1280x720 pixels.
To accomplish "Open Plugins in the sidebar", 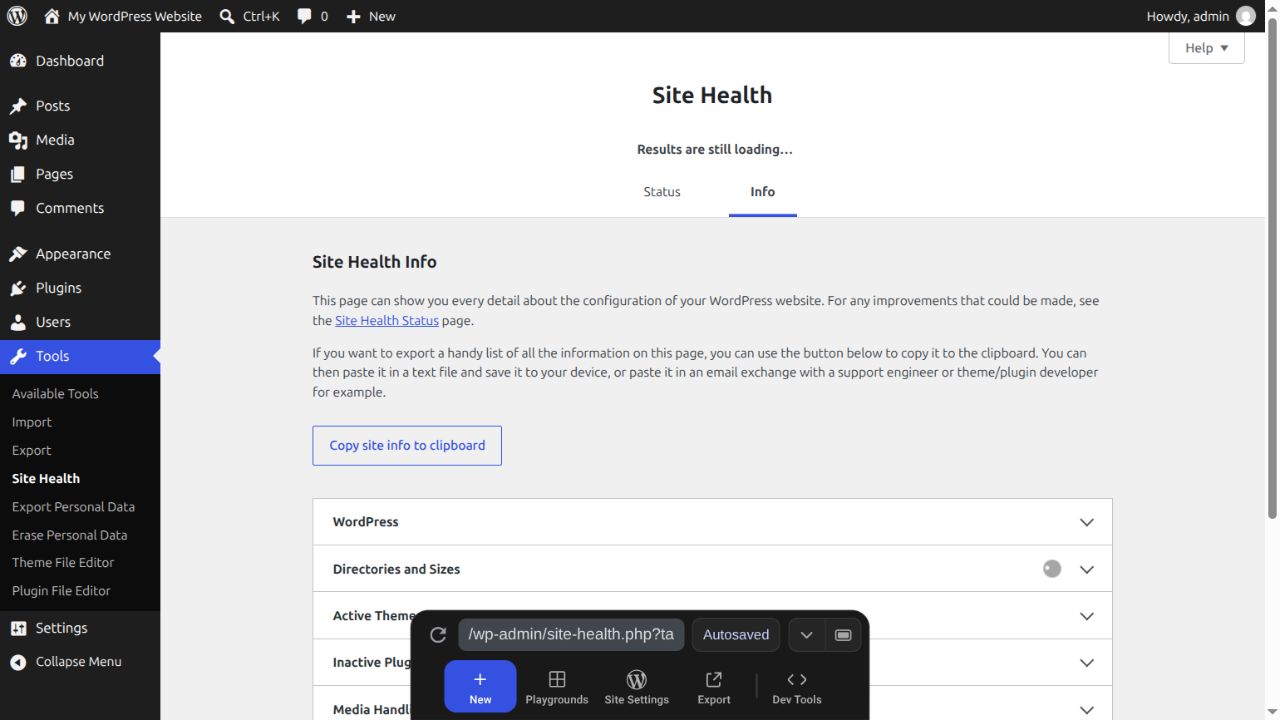I will coord(80,288).
